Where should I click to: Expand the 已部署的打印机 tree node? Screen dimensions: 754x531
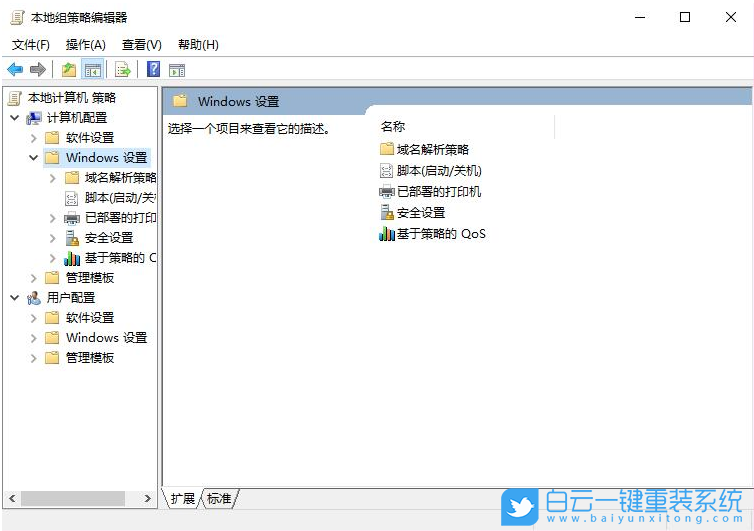(x=52, y=218)
